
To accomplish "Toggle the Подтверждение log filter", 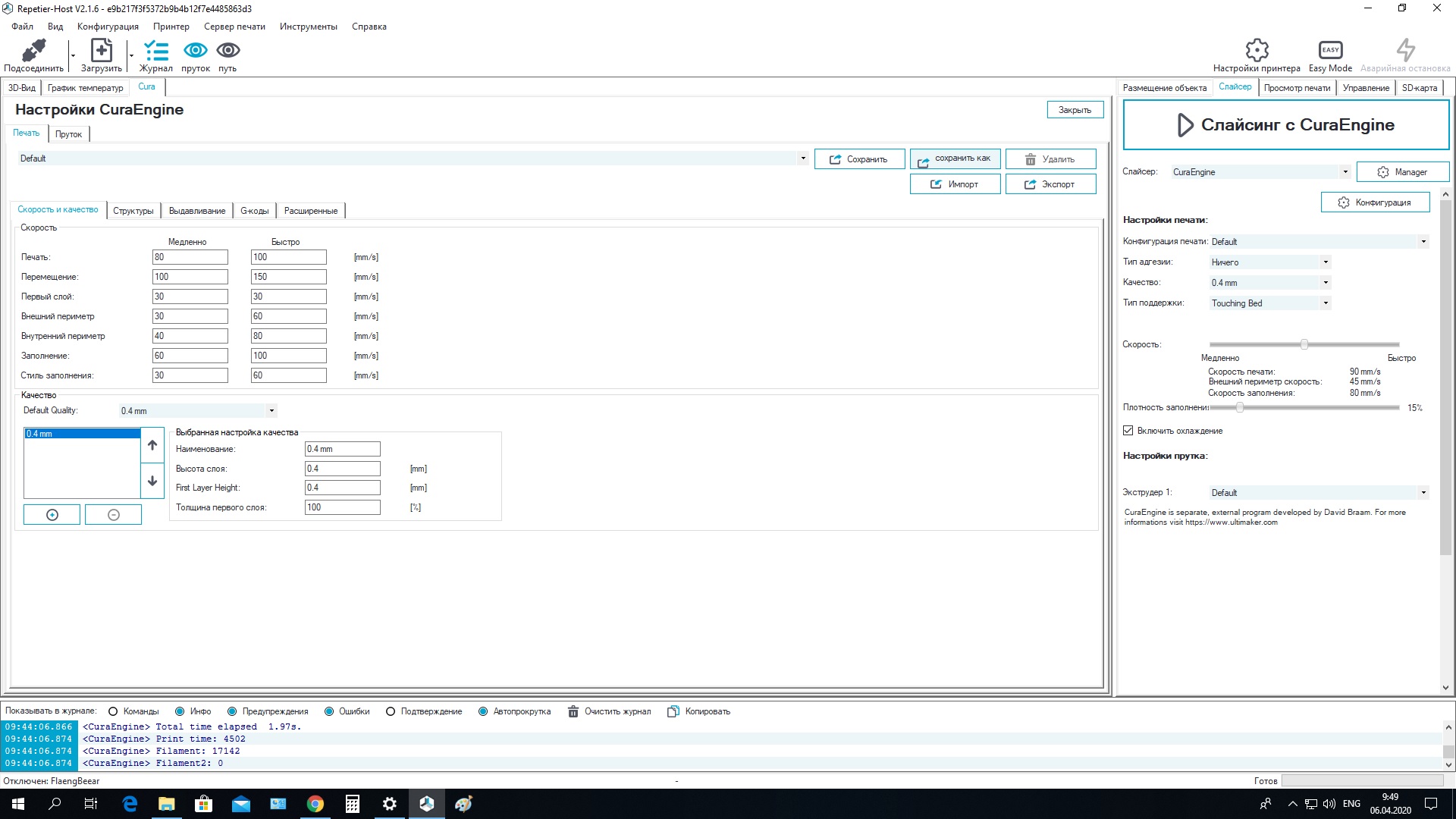I will (x=391, y=711).
